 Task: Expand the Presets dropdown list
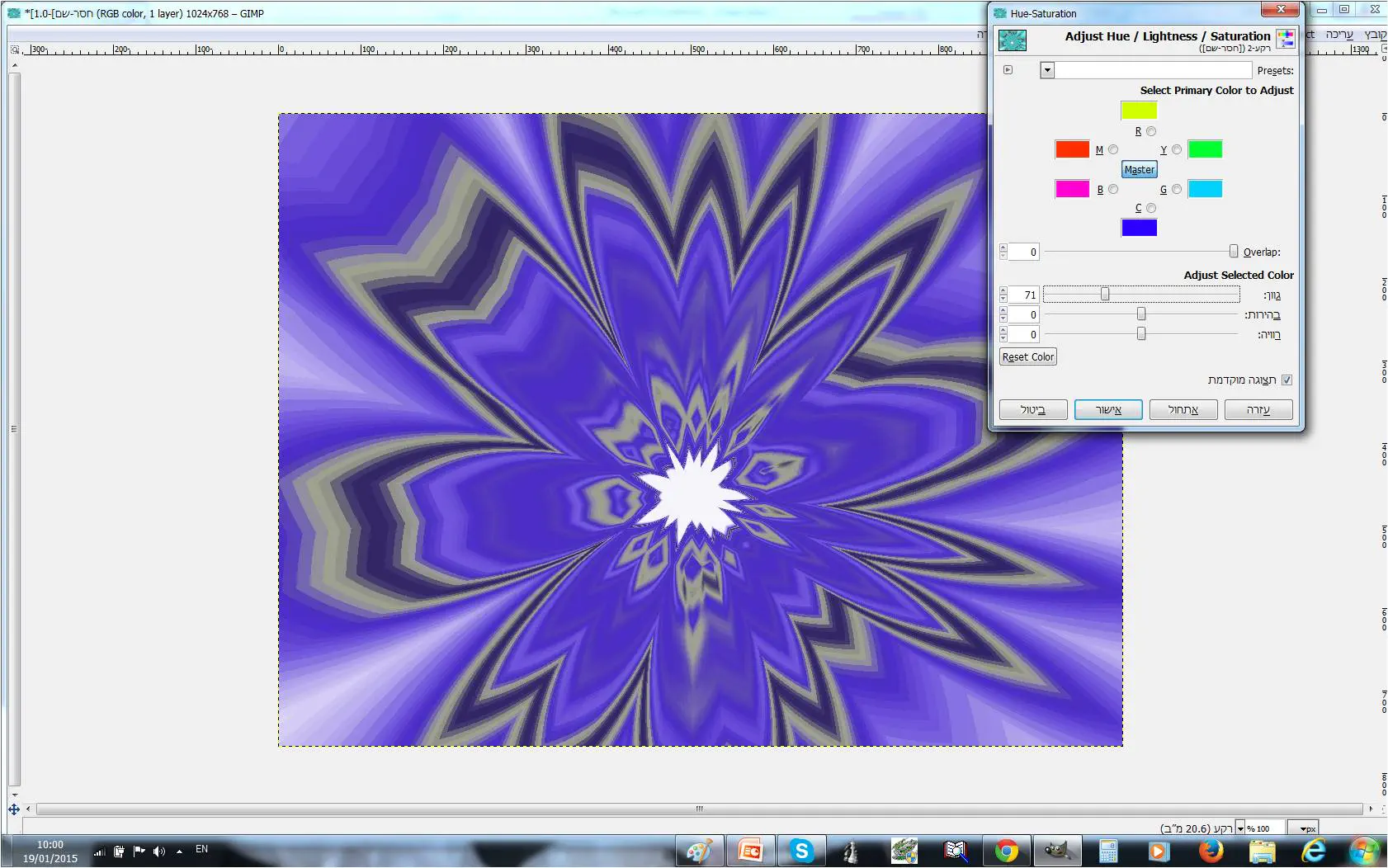(1047, 70)
